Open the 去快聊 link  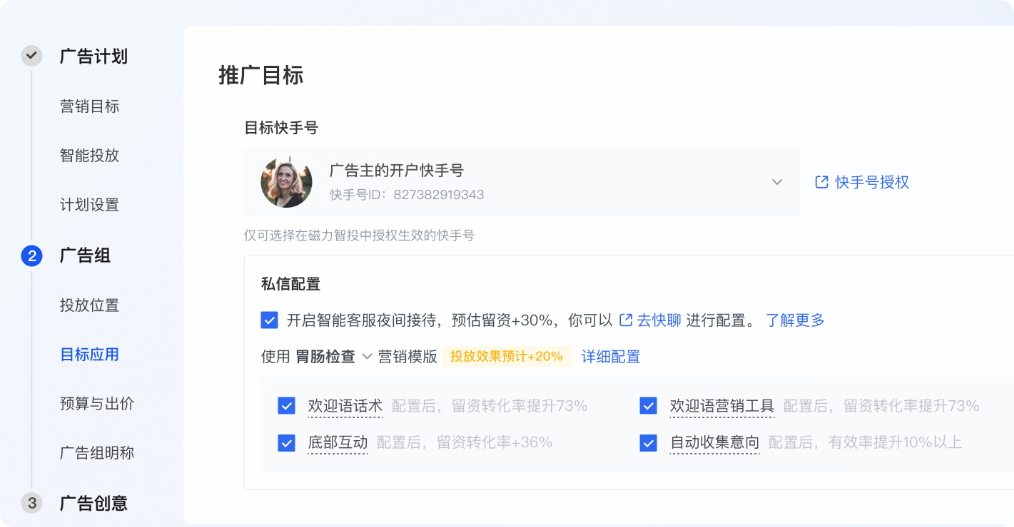click(659, 320)
